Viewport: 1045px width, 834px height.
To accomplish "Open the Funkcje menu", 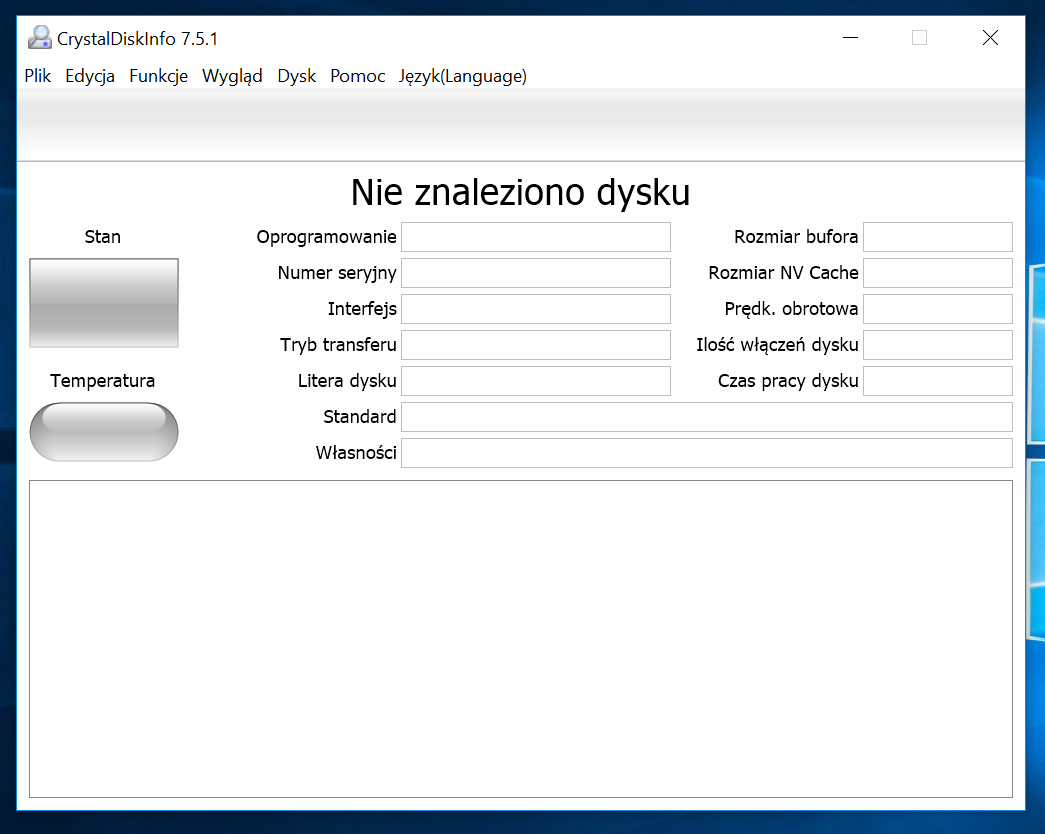I will [x=158, y=76].
